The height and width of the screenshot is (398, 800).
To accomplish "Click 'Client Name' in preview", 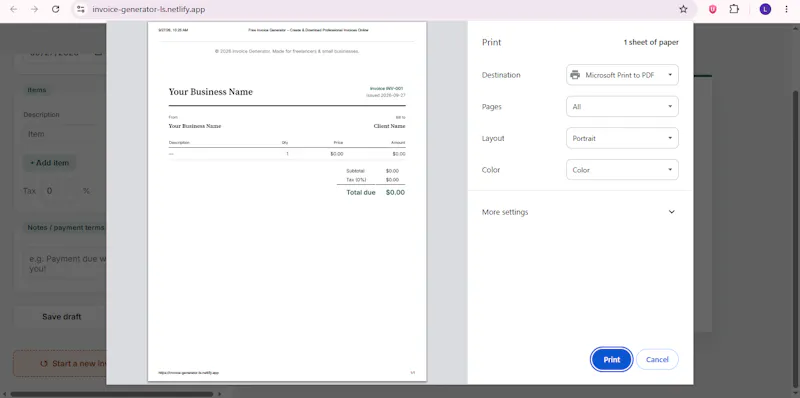I will point(389,126).
